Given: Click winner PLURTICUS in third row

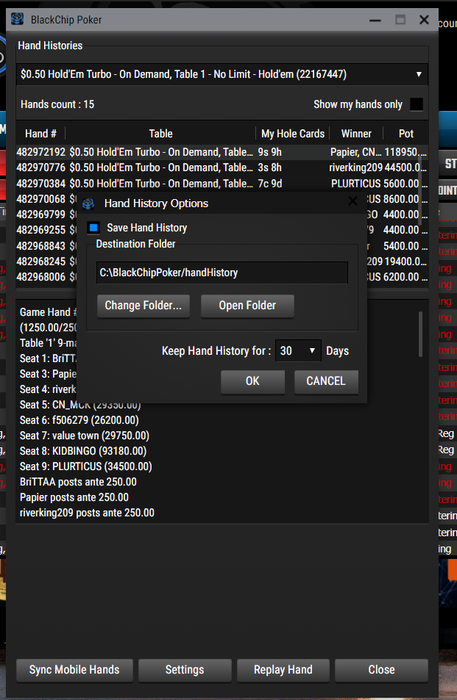Looking at the screenshot, I should coord(356,183).
